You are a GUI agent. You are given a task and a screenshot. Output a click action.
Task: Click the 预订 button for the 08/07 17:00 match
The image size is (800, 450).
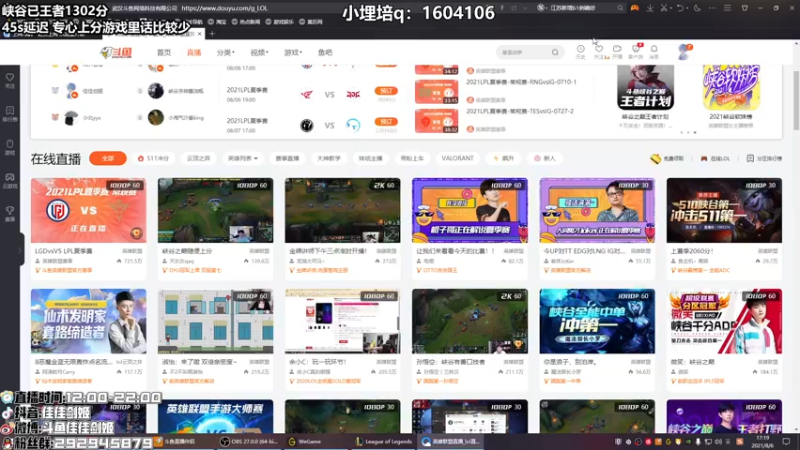386,122
